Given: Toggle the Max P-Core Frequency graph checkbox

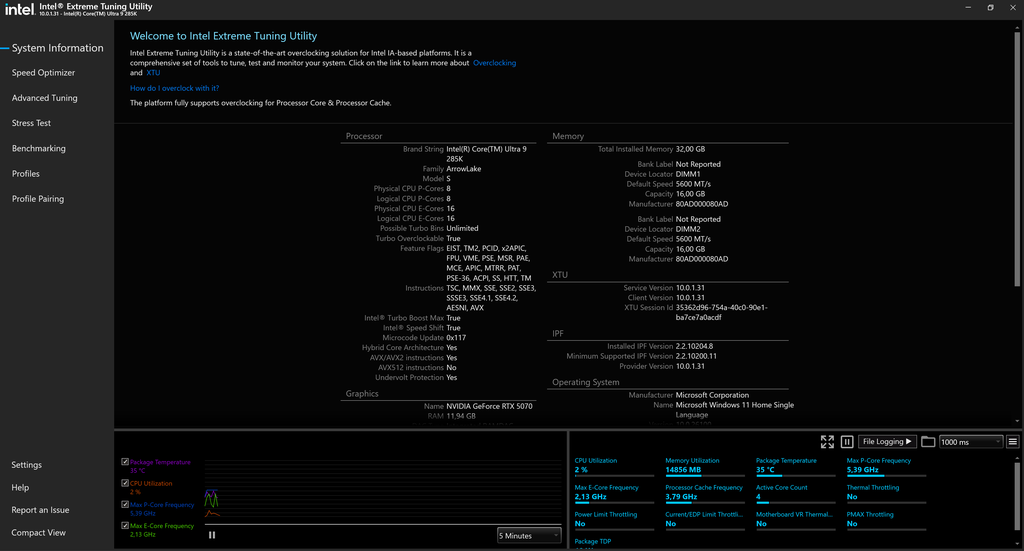Looking at the screenshot, I should point(125,504).
